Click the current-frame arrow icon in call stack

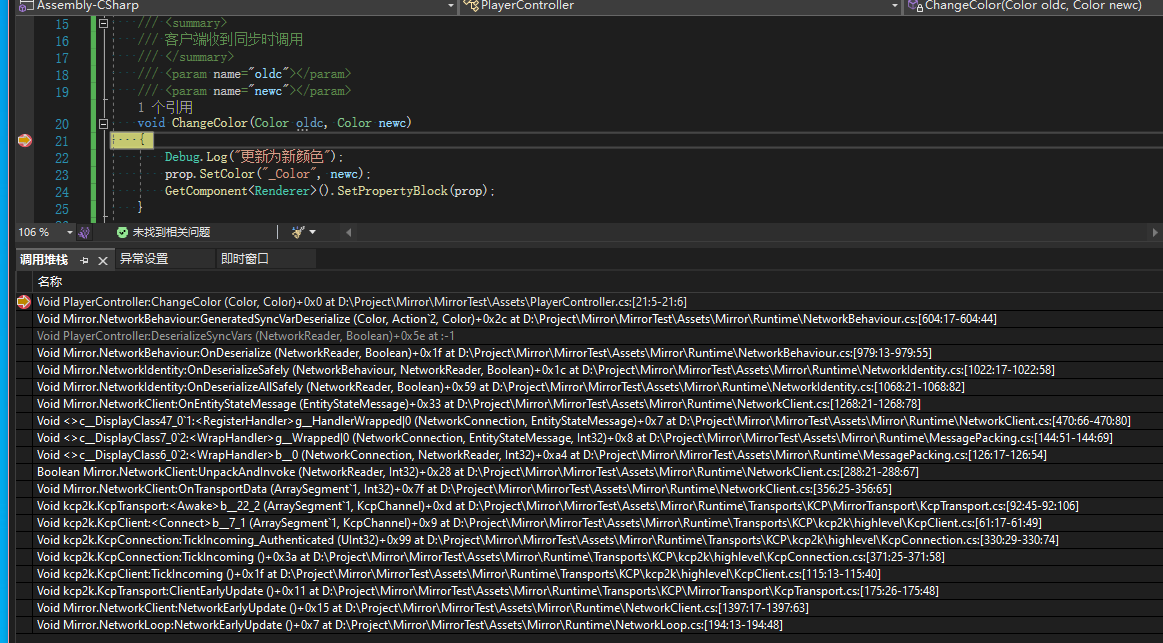pos(24,302)
